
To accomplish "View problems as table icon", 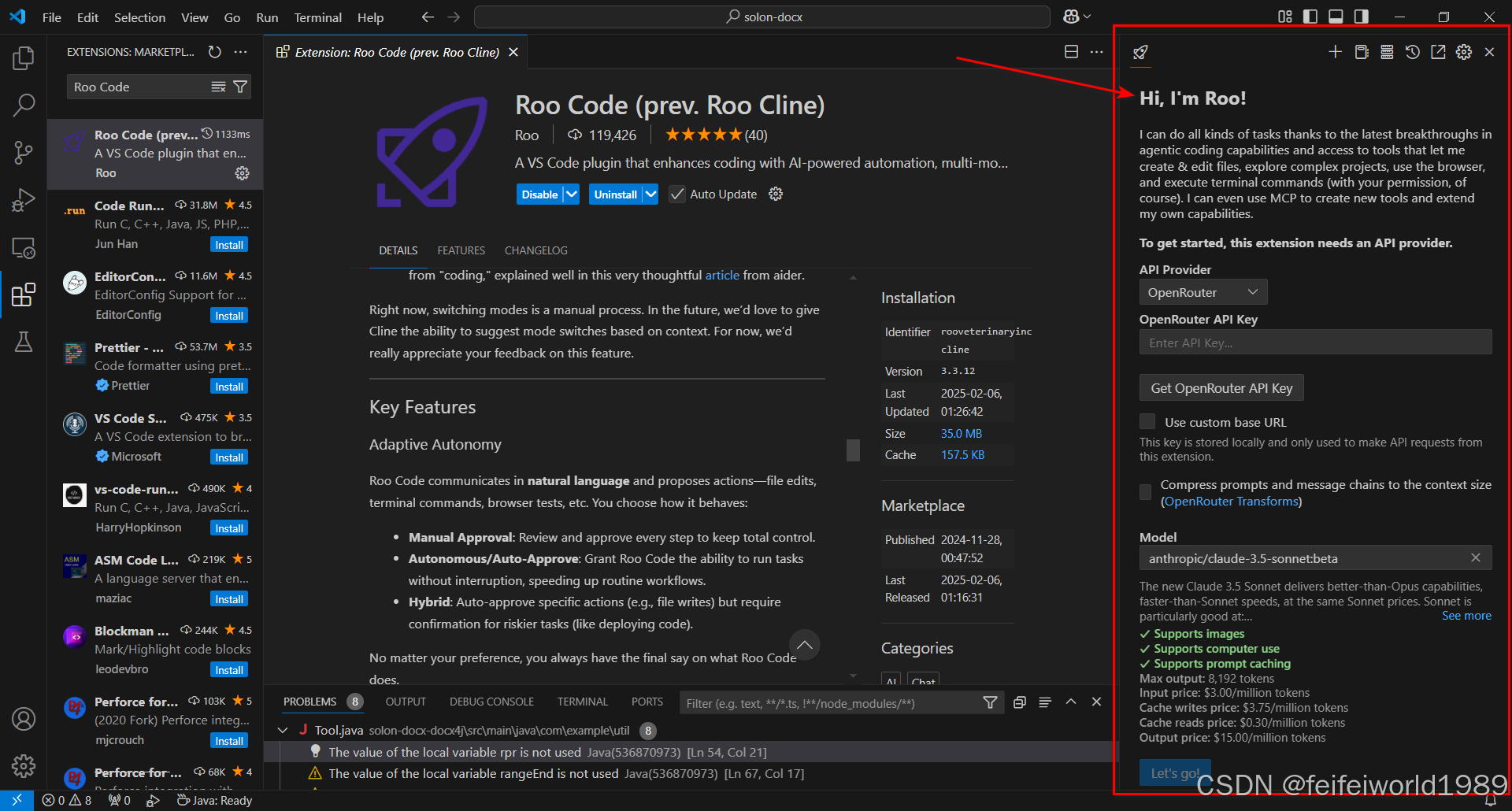I will pos(1045,702).
